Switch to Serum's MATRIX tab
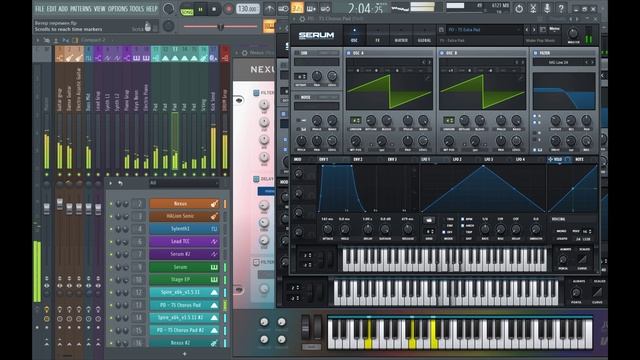640x360 pixels. (401, 35)
